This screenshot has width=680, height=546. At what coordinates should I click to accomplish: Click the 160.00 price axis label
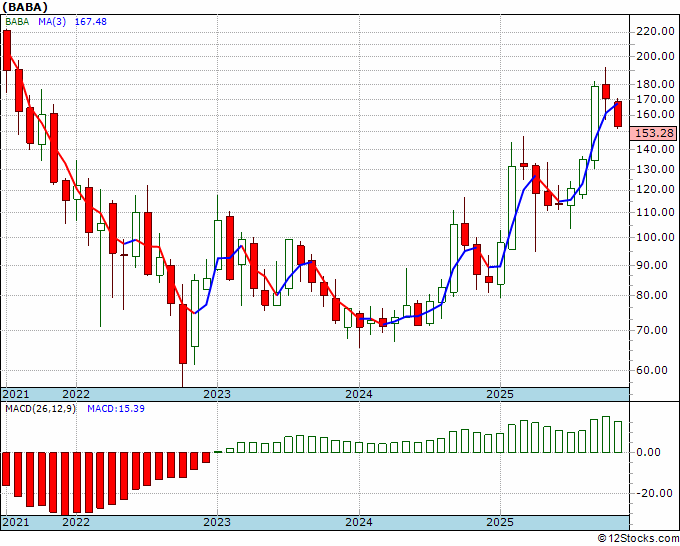655,114
